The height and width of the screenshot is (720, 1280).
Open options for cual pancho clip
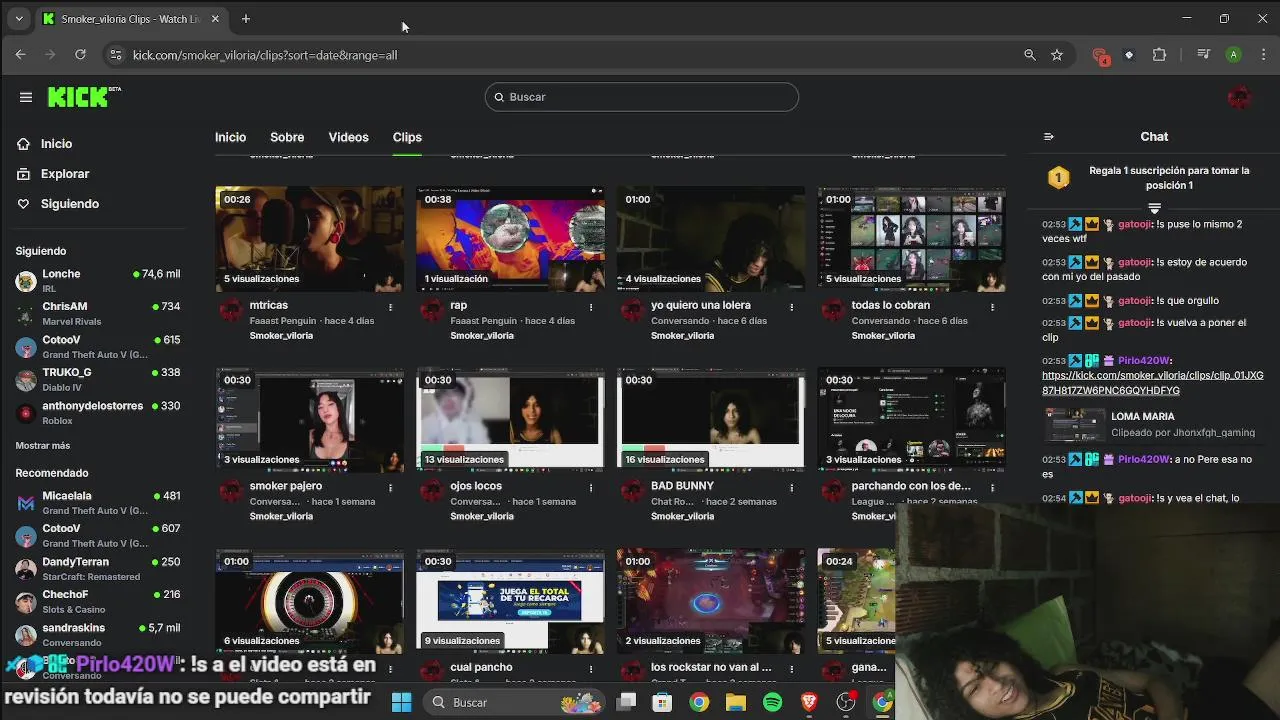click(x=591, y=668)
